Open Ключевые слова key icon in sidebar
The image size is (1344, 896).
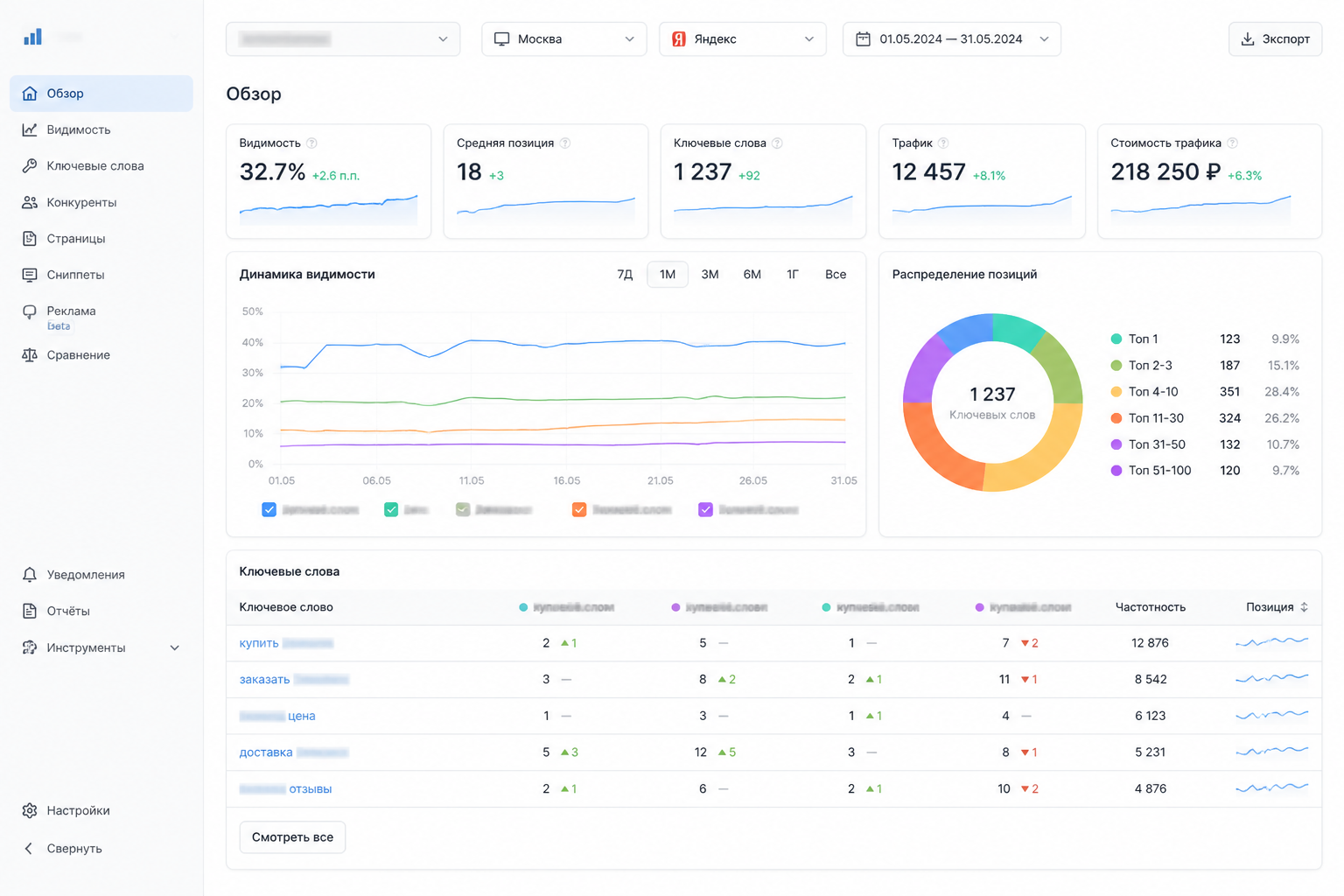(30, 165)
